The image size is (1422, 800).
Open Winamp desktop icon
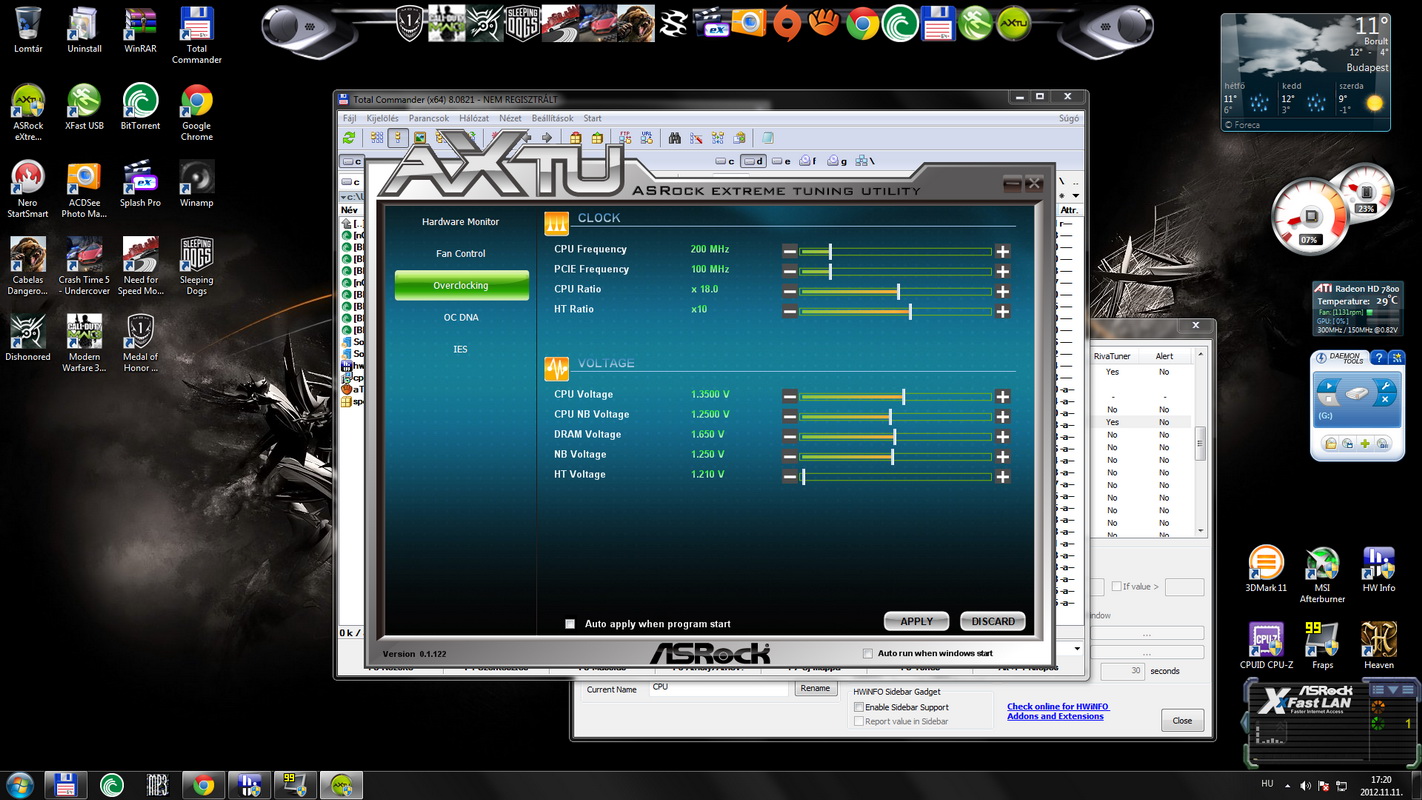[196, 184]
